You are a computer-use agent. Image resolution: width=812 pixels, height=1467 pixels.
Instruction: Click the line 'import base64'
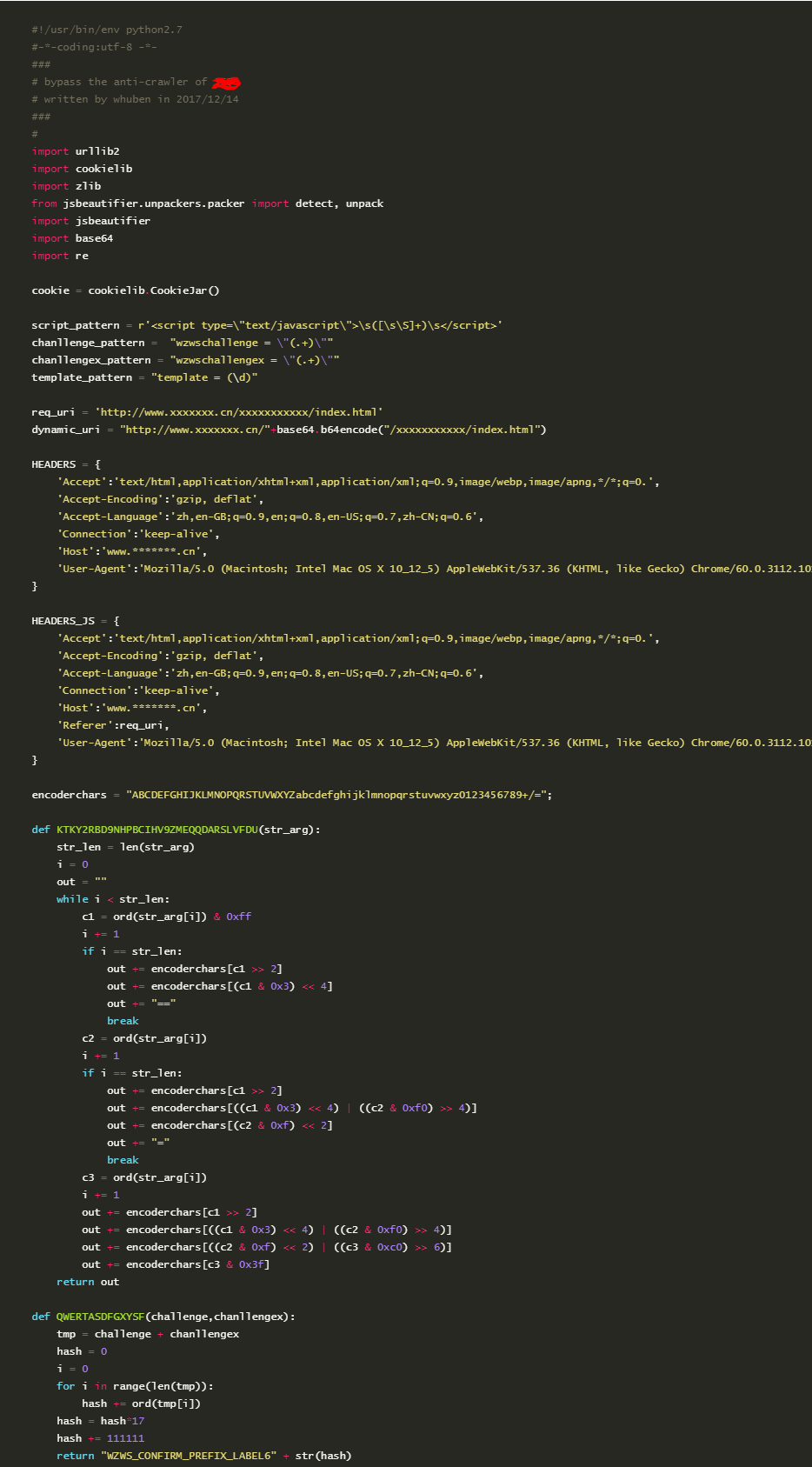tap(72, 238)
